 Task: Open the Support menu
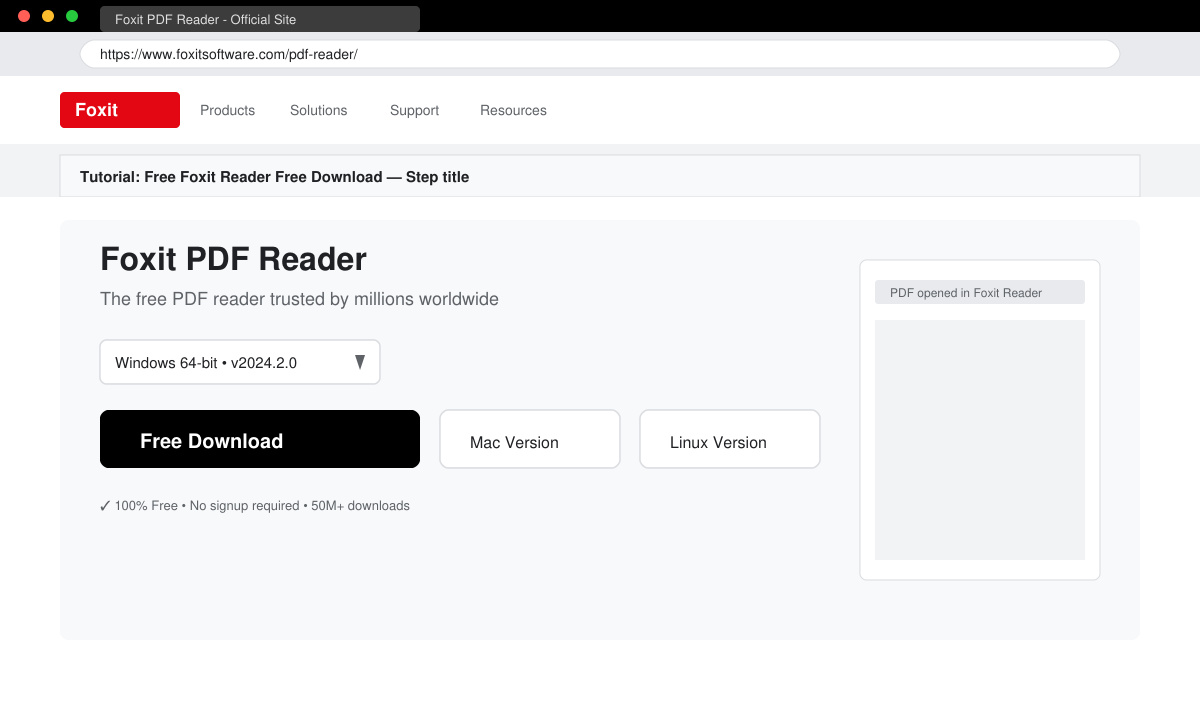pyautogui.click(x=414, y=110)
